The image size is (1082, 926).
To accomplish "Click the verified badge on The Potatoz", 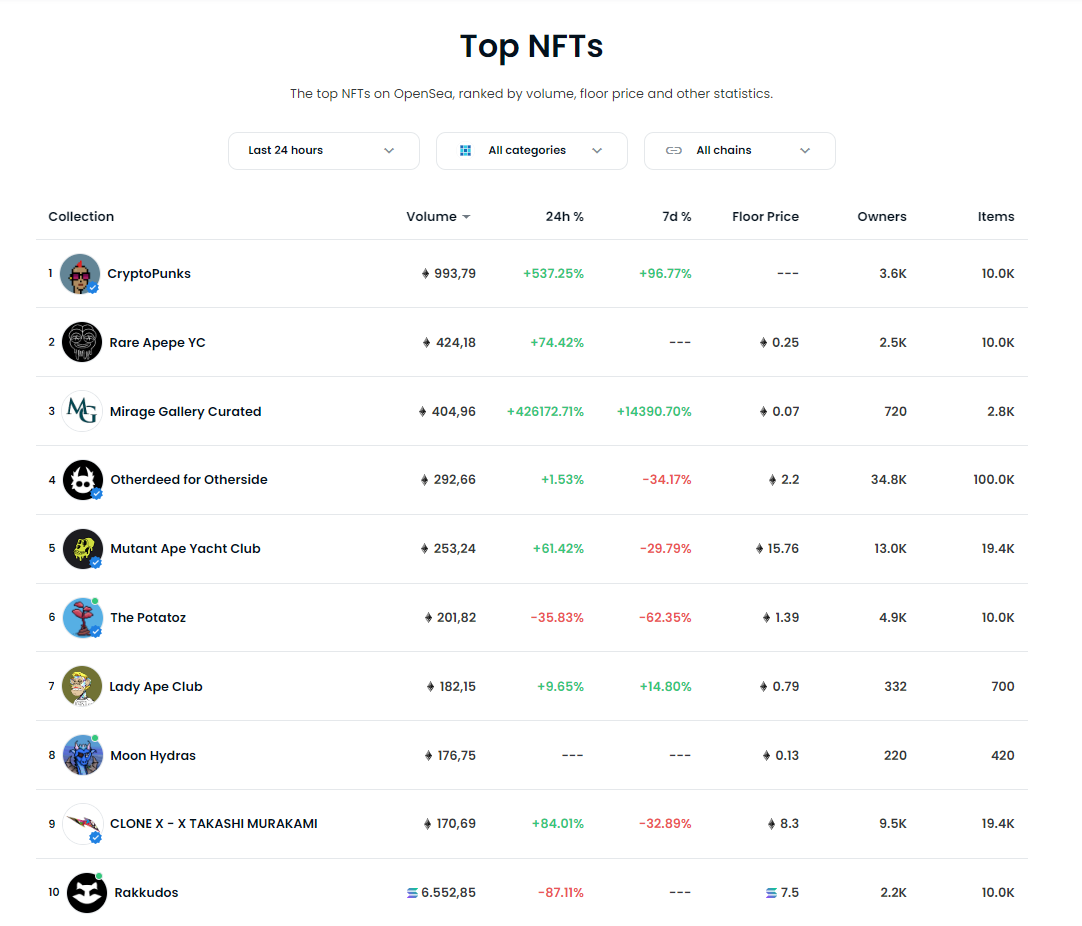I will click(x=96, y=631).
